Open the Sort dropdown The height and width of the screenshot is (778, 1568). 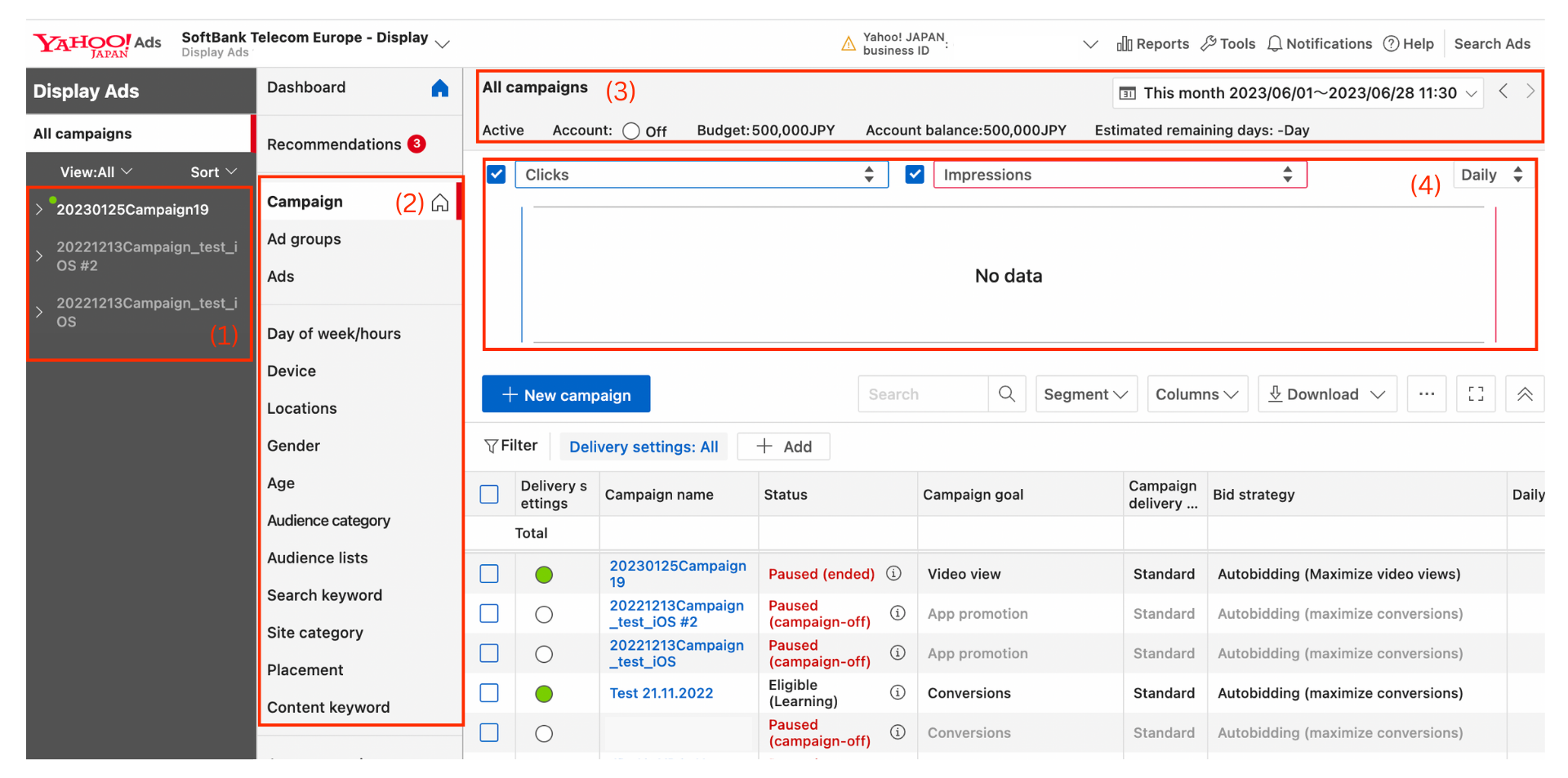coord(214,171)
